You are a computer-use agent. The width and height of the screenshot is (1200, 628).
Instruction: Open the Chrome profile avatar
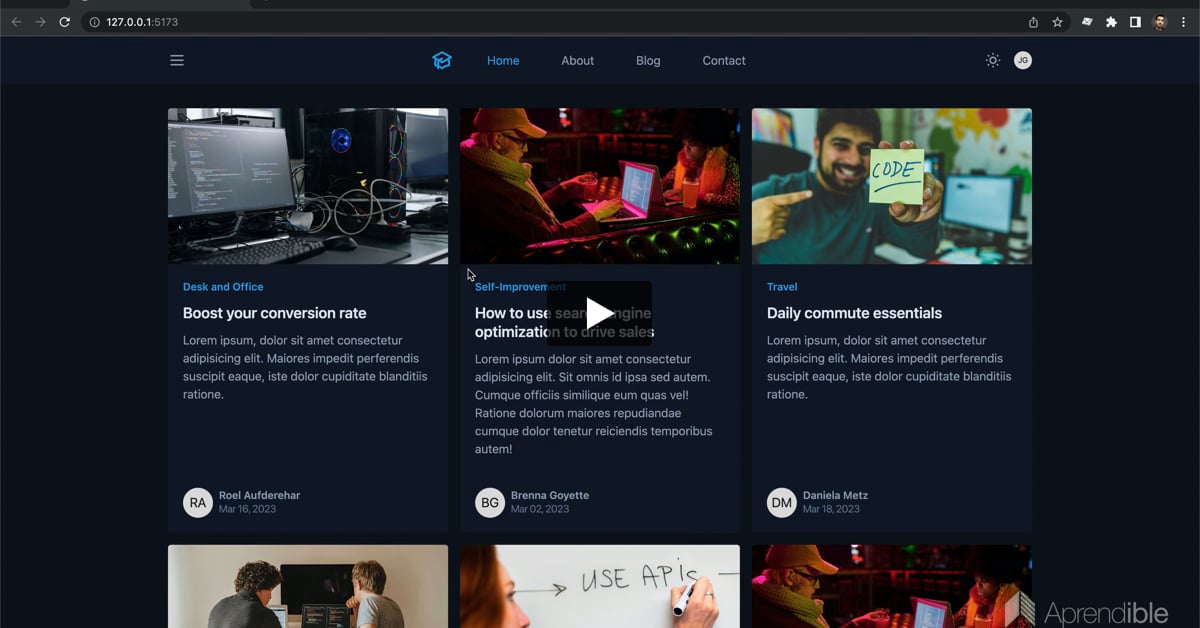click(x=1160, y=22)
